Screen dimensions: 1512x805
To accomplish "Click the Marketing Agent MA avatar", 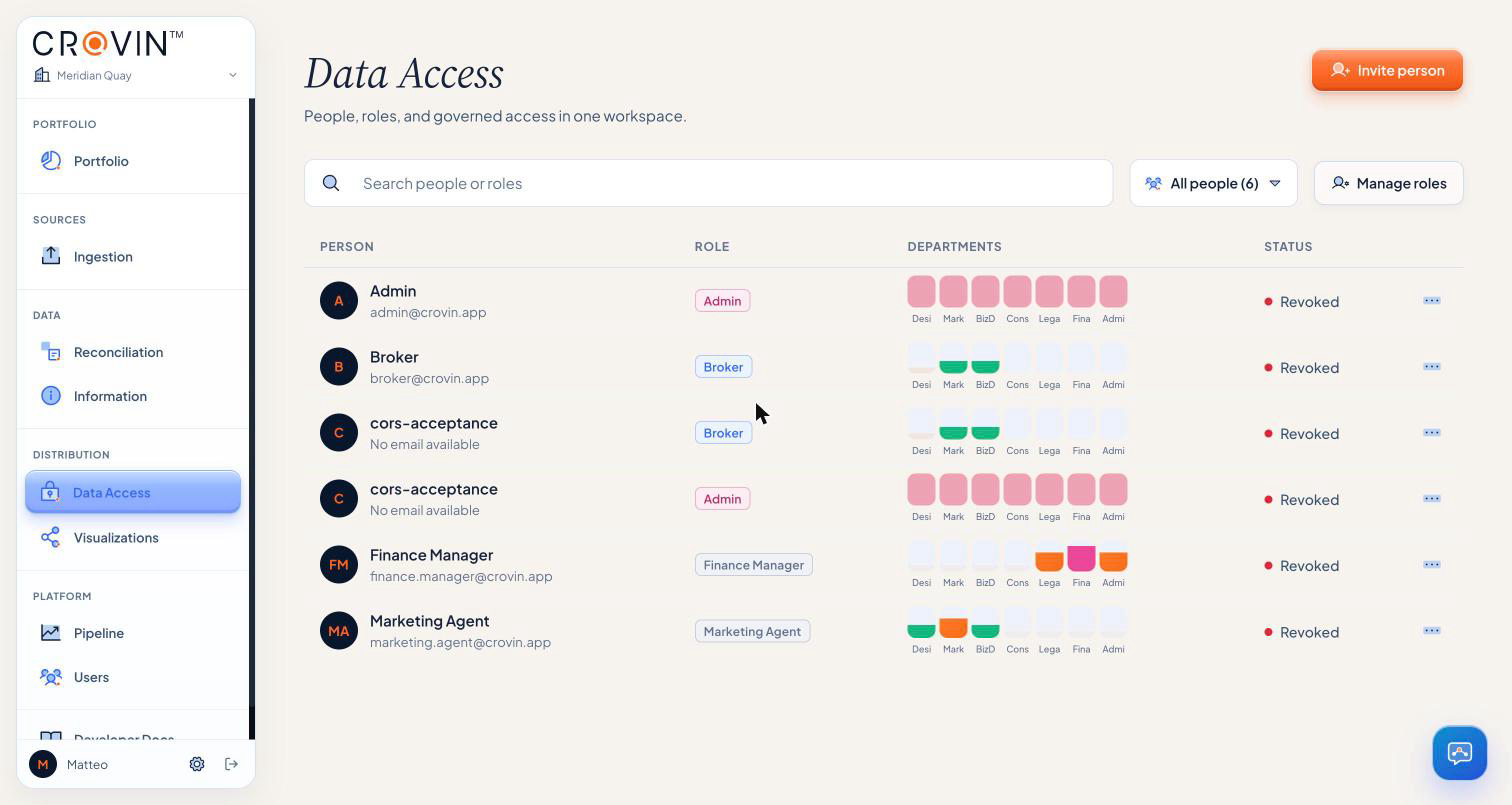I will [339, 631].
